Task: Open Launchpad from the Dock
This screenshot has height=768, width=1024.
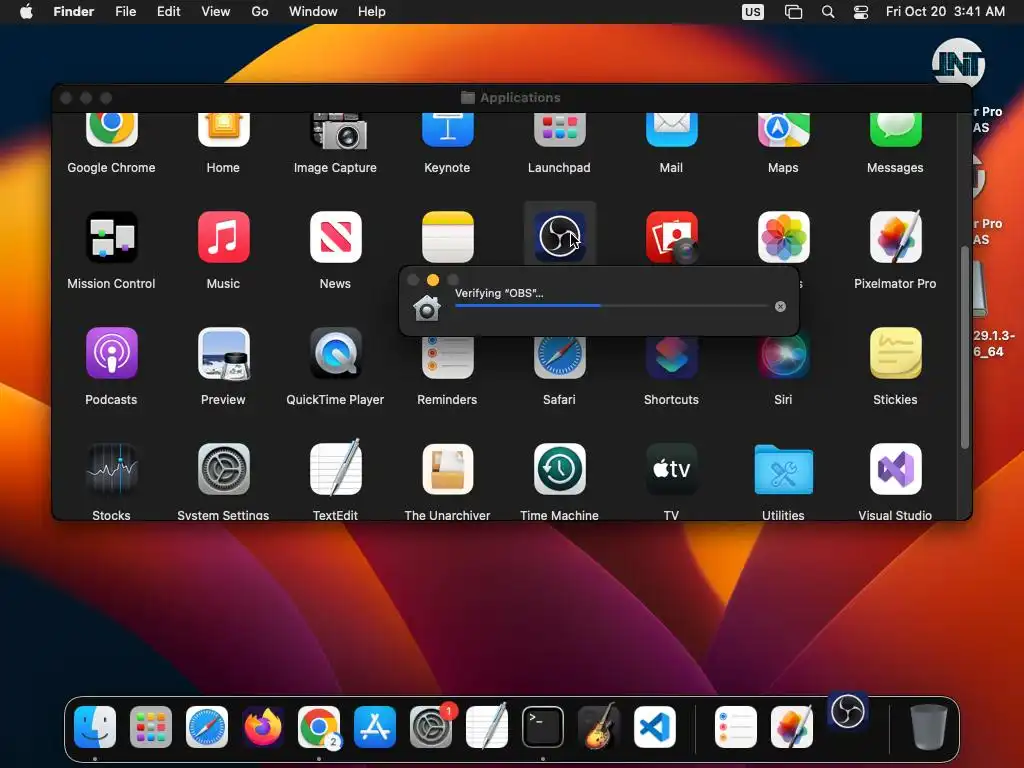Action: click(x=151, y=727)
